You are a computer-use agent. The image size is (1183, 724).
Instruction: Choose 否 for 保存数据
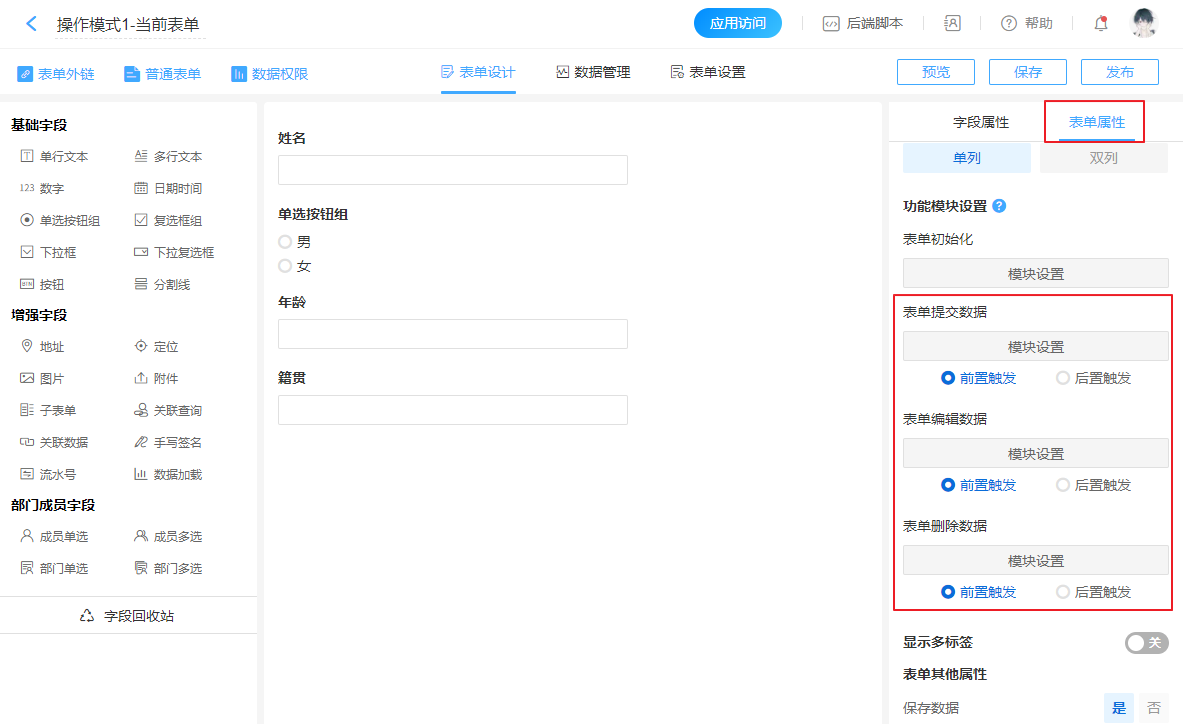click(1154, 707)
